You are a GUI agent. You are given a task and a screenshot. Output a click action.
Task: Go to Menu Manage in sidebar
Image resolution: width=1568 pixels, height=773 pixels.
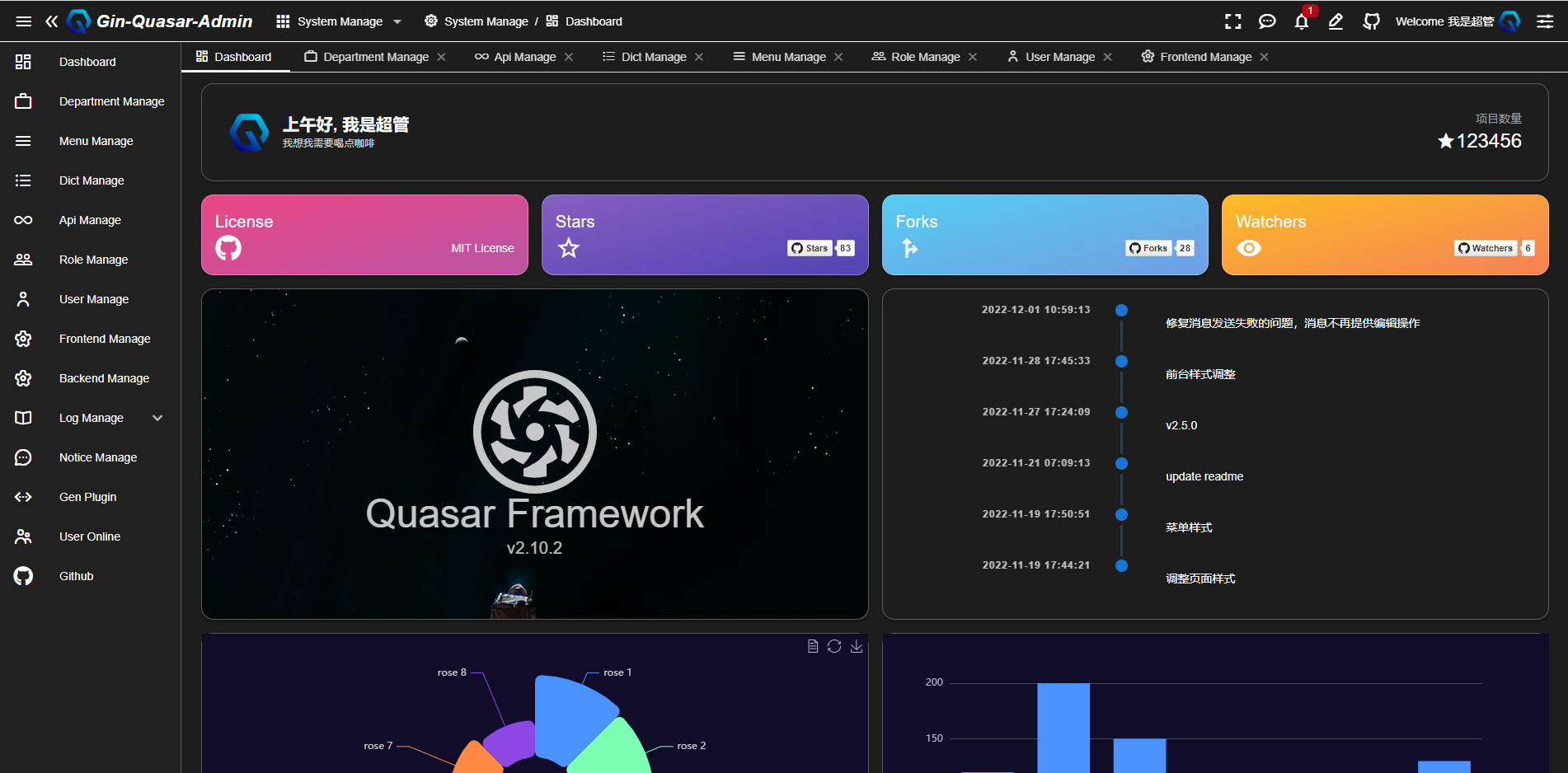[x=91, y=141]
